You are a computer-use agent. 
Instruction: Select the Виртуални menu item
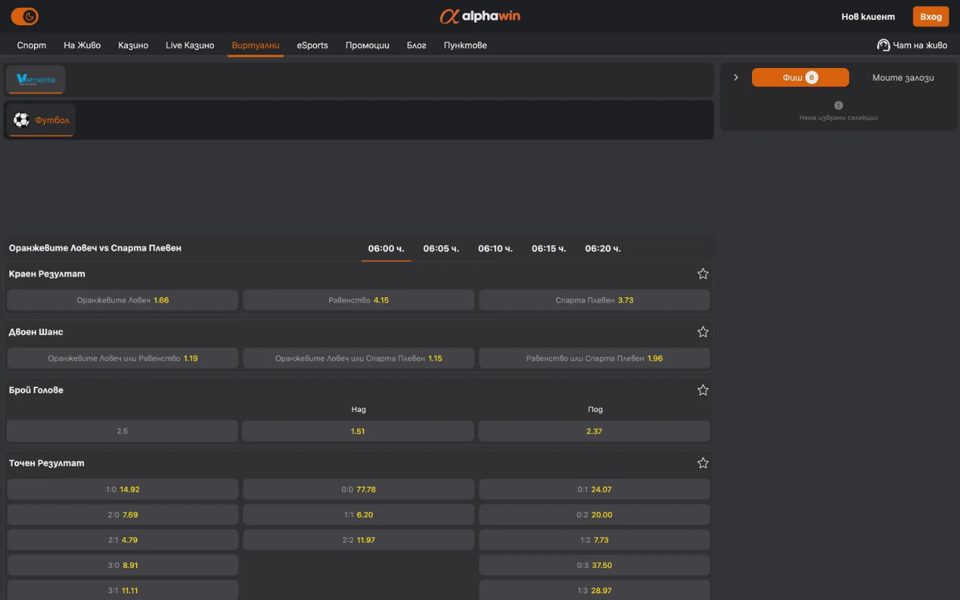tap(255, 45)
